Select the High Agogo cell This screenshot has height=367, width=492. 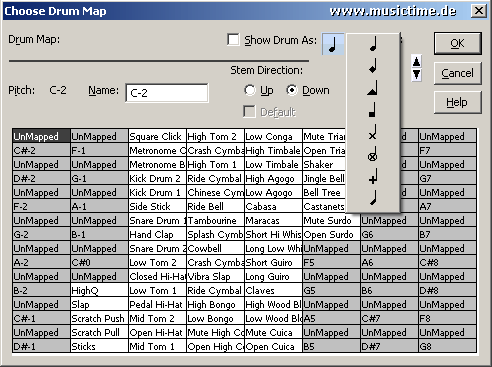[x=273, y=178]
